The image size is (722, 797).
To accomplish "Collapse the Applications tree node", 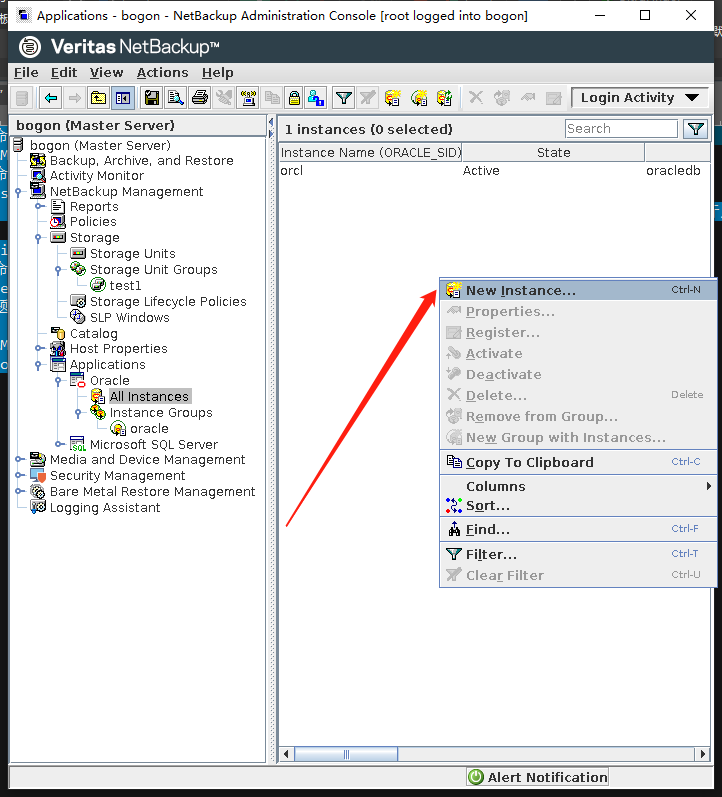I will pyautogui.click(x=38, y=365).
